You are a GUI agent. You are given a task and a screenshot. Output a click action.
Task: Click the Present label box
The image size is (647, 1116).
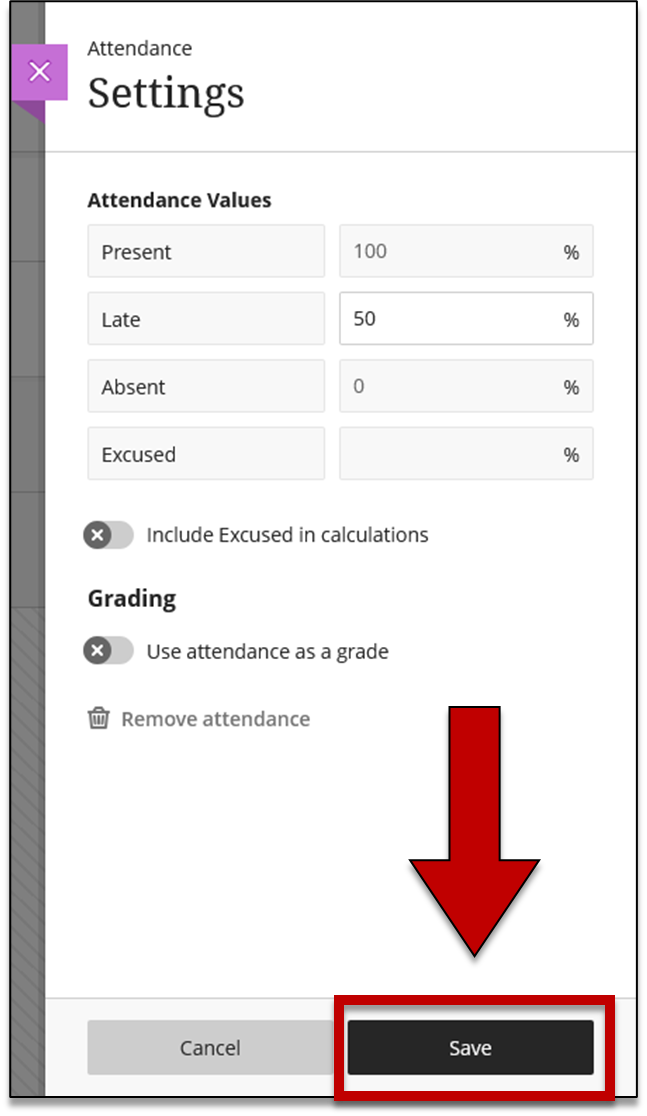(206, 251)
